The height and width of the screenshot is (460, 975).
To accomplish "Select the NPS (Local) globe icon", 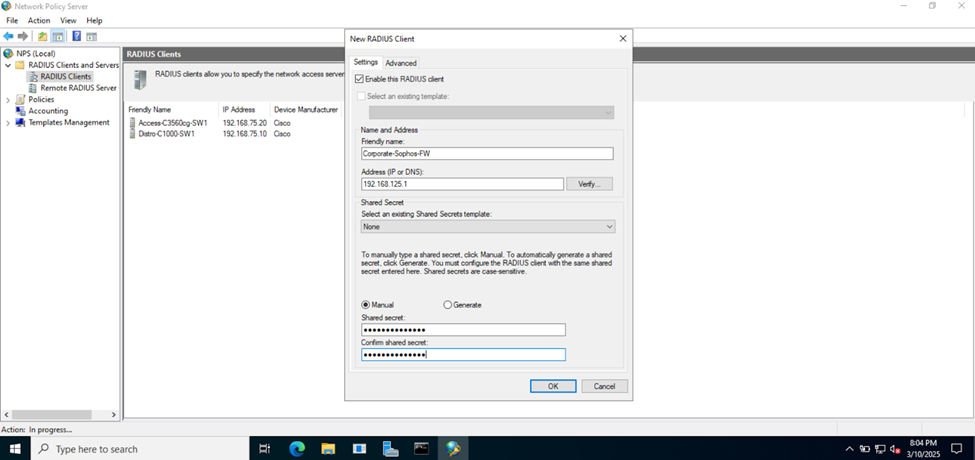I will point(8,53).
